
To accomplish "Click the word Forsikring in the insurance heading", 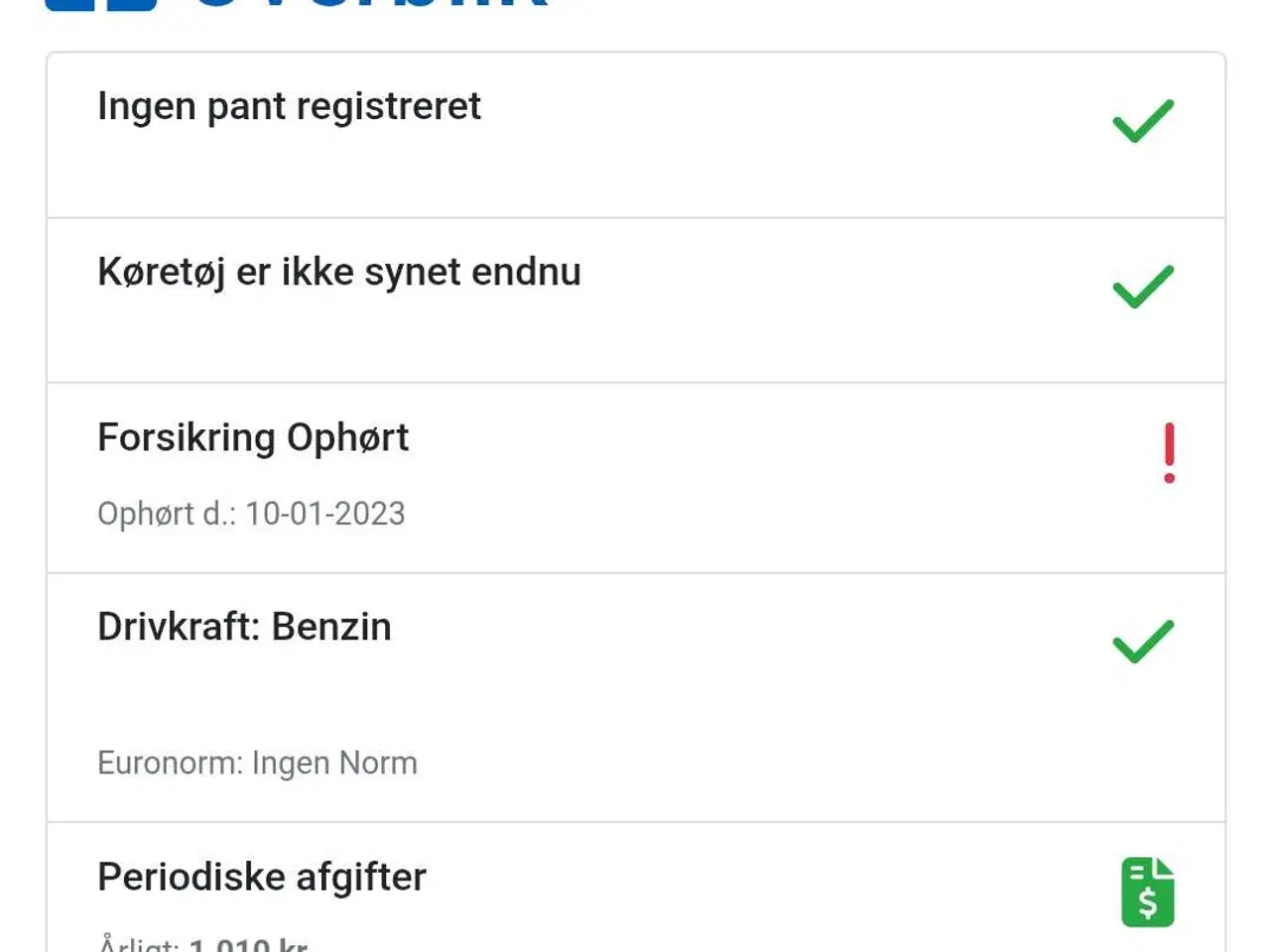I will pyautogui.click(x=186, y=437).
